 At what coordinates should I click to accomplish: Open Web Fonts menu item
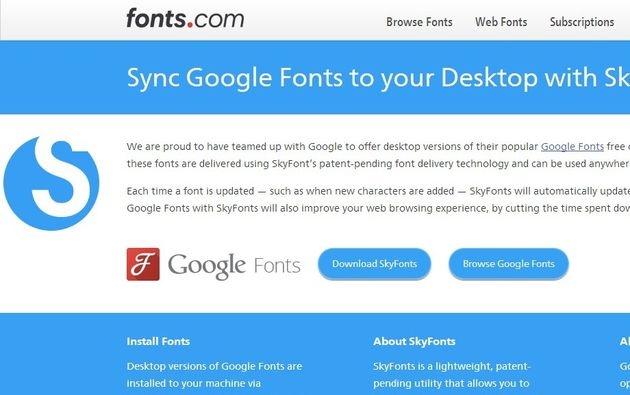501,22
